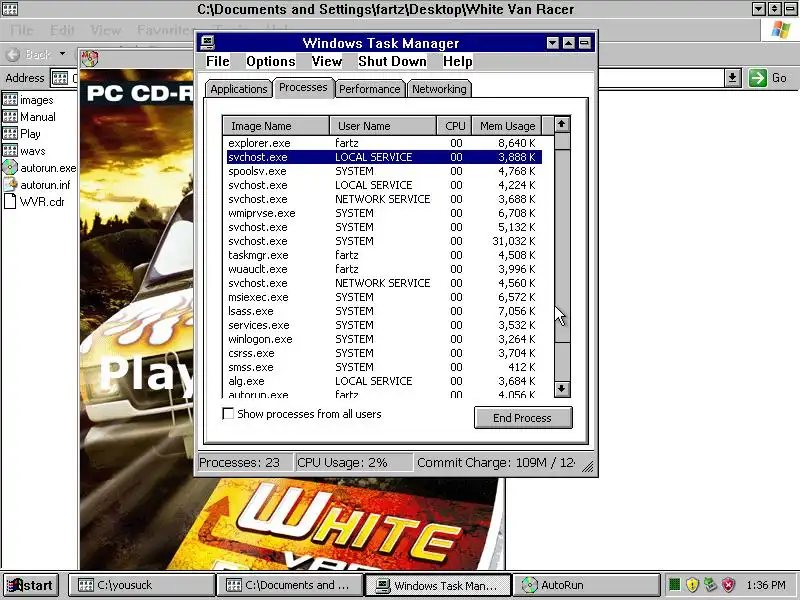Click the Back arrow in Explorer toolbar
The width and height of the screenshot is (800, 600).
[14, 54]
